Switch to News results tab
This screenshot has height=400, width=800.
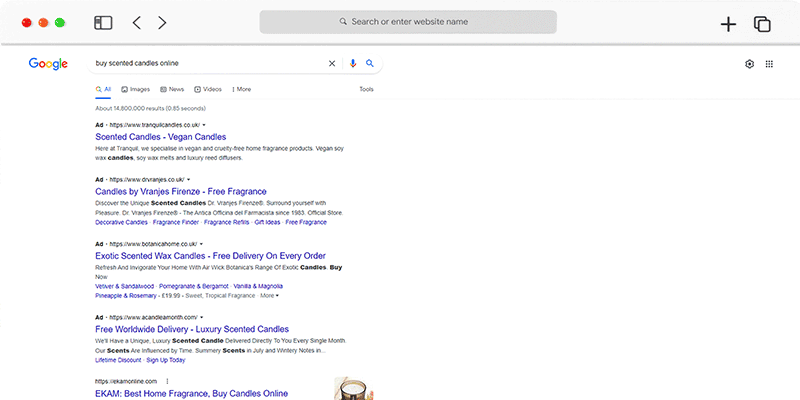click(172, 89)
